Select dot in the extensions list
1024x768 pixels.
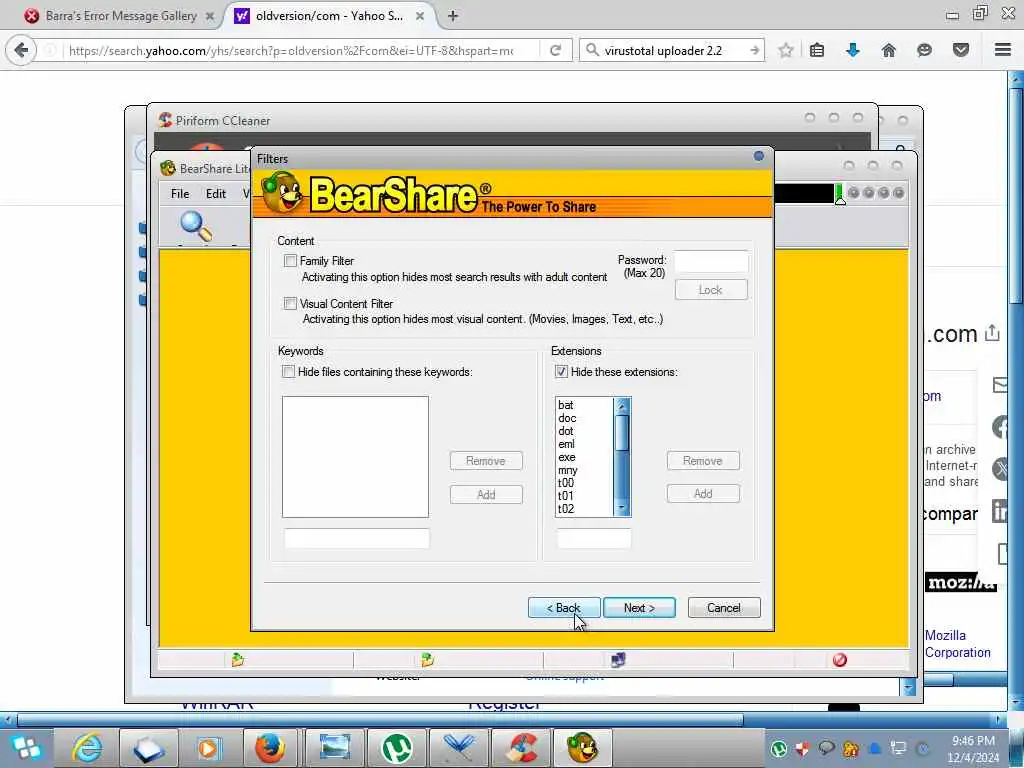coord(566,431)
